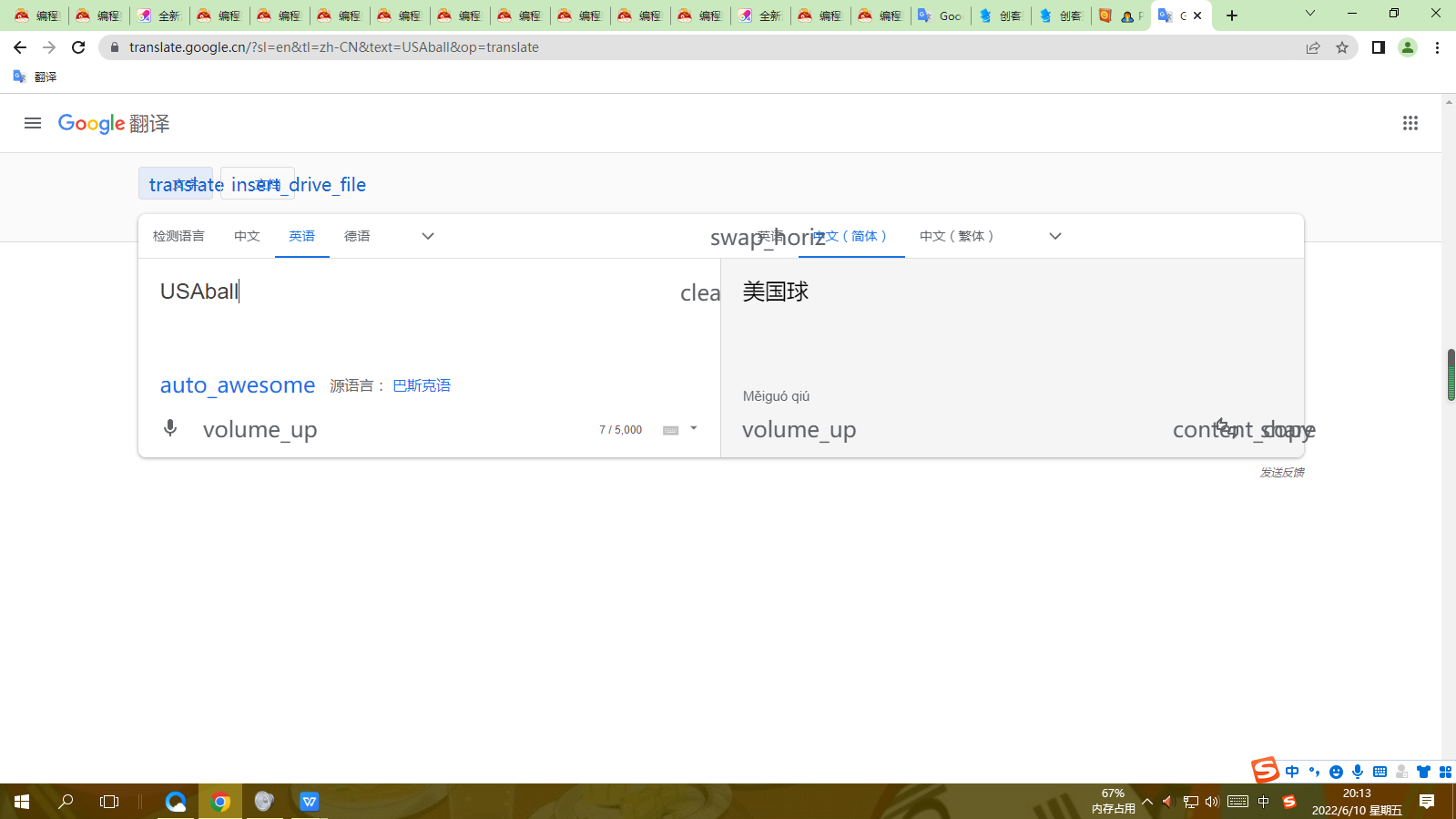Screen dimensions: 1456x819
Task: Toggle the Chrome side panel
Action: 1379,47
